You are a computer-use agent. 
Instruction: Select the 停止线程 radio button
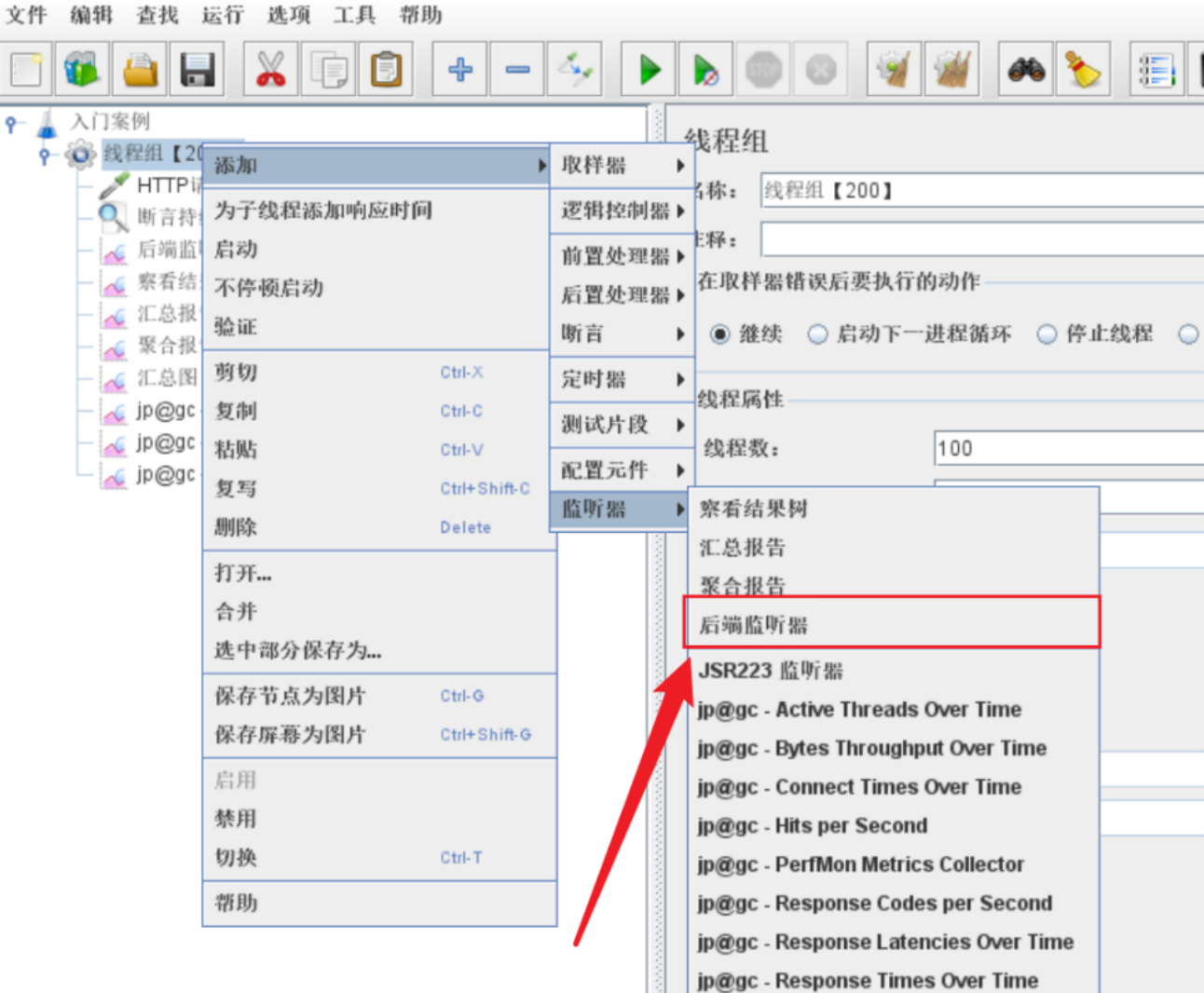[1047, 333]
